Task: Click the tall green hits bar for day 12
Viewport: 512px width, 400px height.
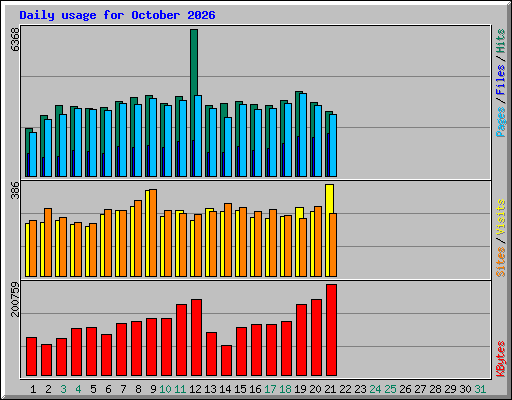Action: click(194, 62)
